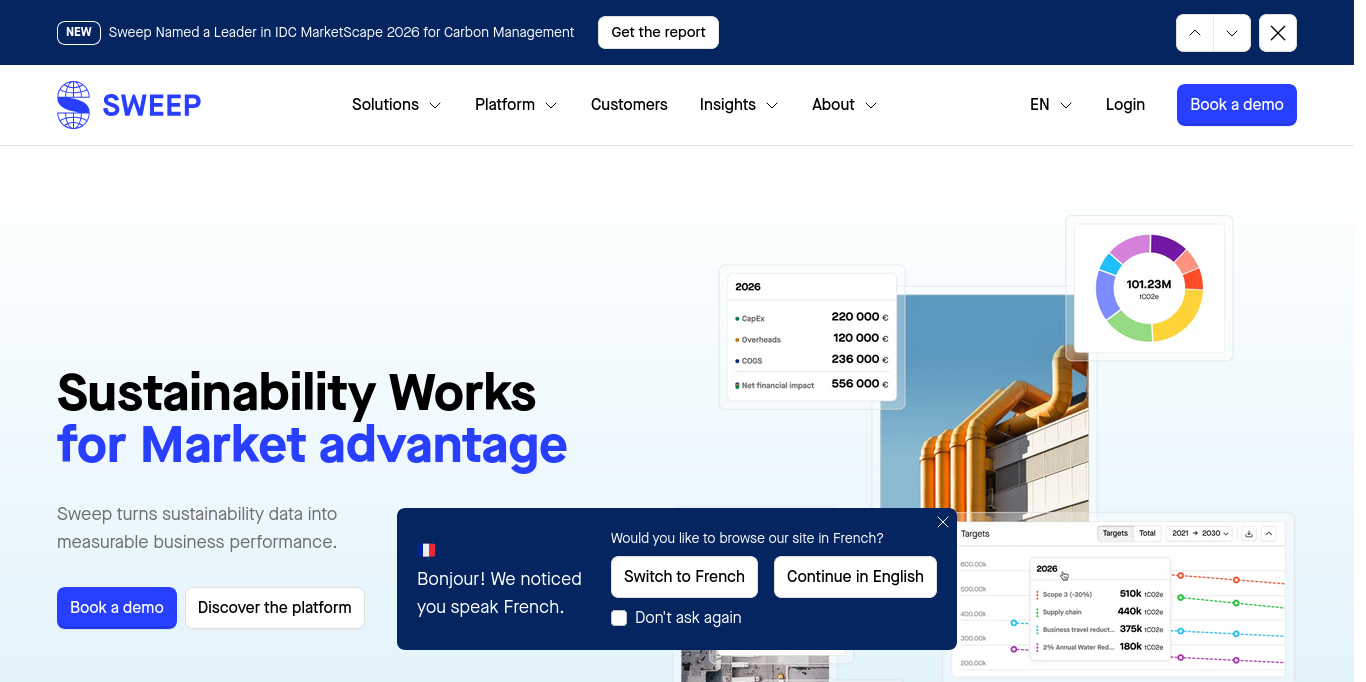1366x682 pixels.
Task: Click the Business travel reduct... row
Action: click(1100, 630)
